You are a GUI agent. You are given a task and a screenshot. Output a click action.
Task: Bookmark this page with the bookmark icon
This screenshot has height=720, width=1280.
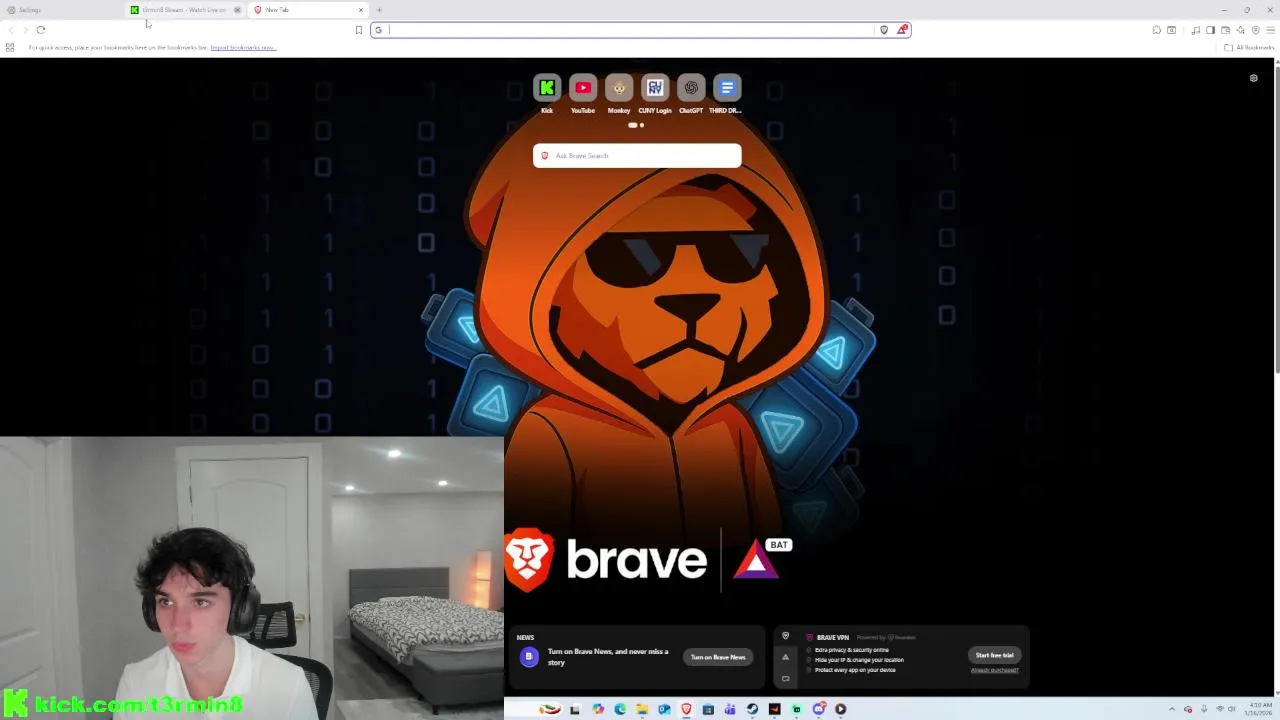tap(358, 30)
